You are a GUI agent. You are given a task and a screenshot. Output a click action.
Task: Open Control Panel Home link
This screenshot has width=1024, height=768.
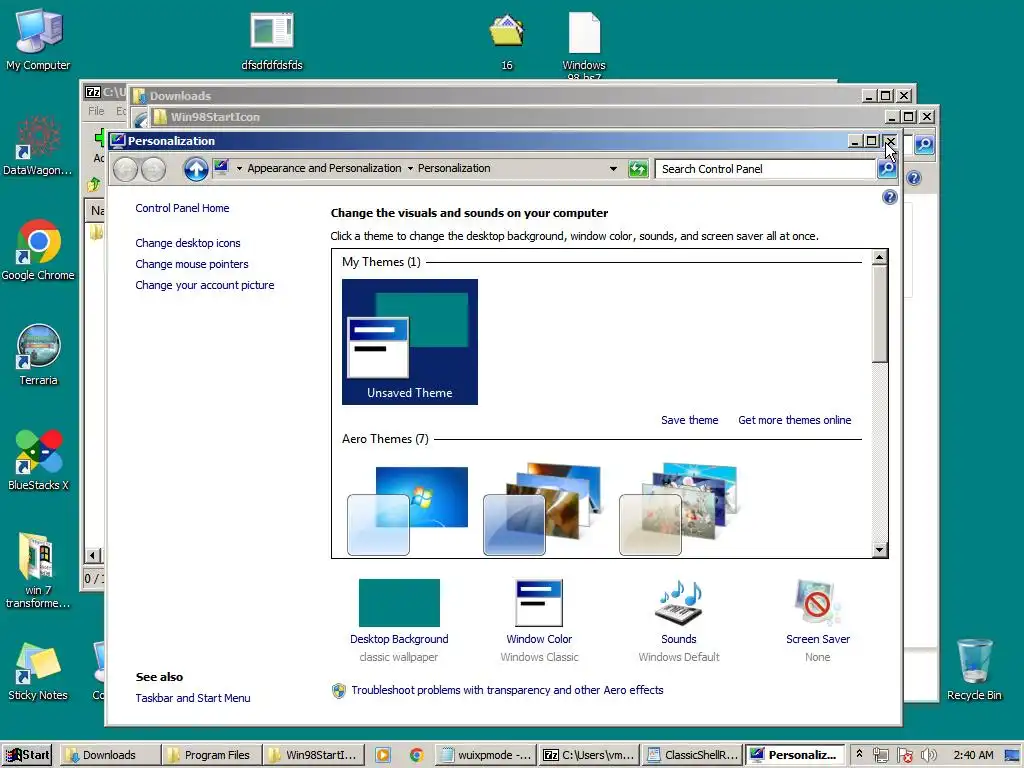(182, 208)
